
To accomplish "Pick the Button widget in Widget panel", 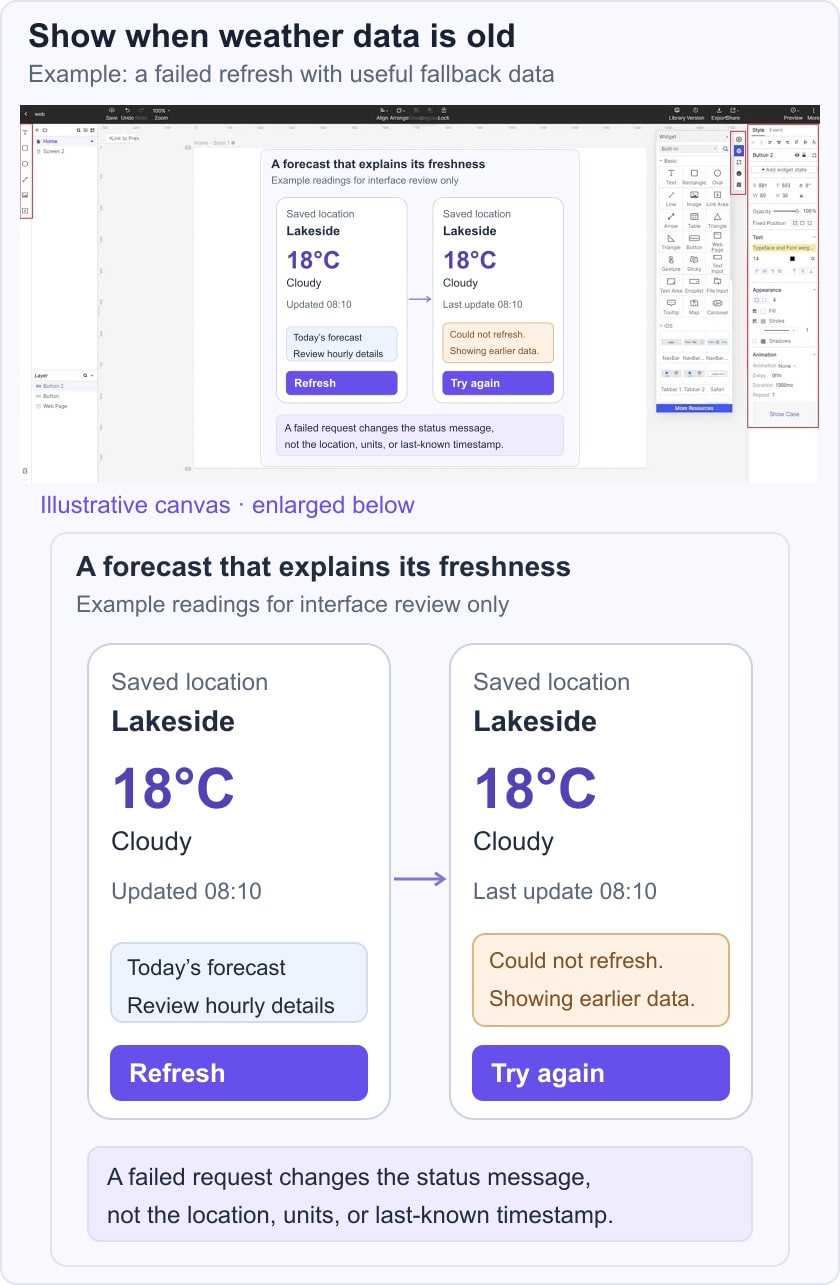I will pos(694,242).
